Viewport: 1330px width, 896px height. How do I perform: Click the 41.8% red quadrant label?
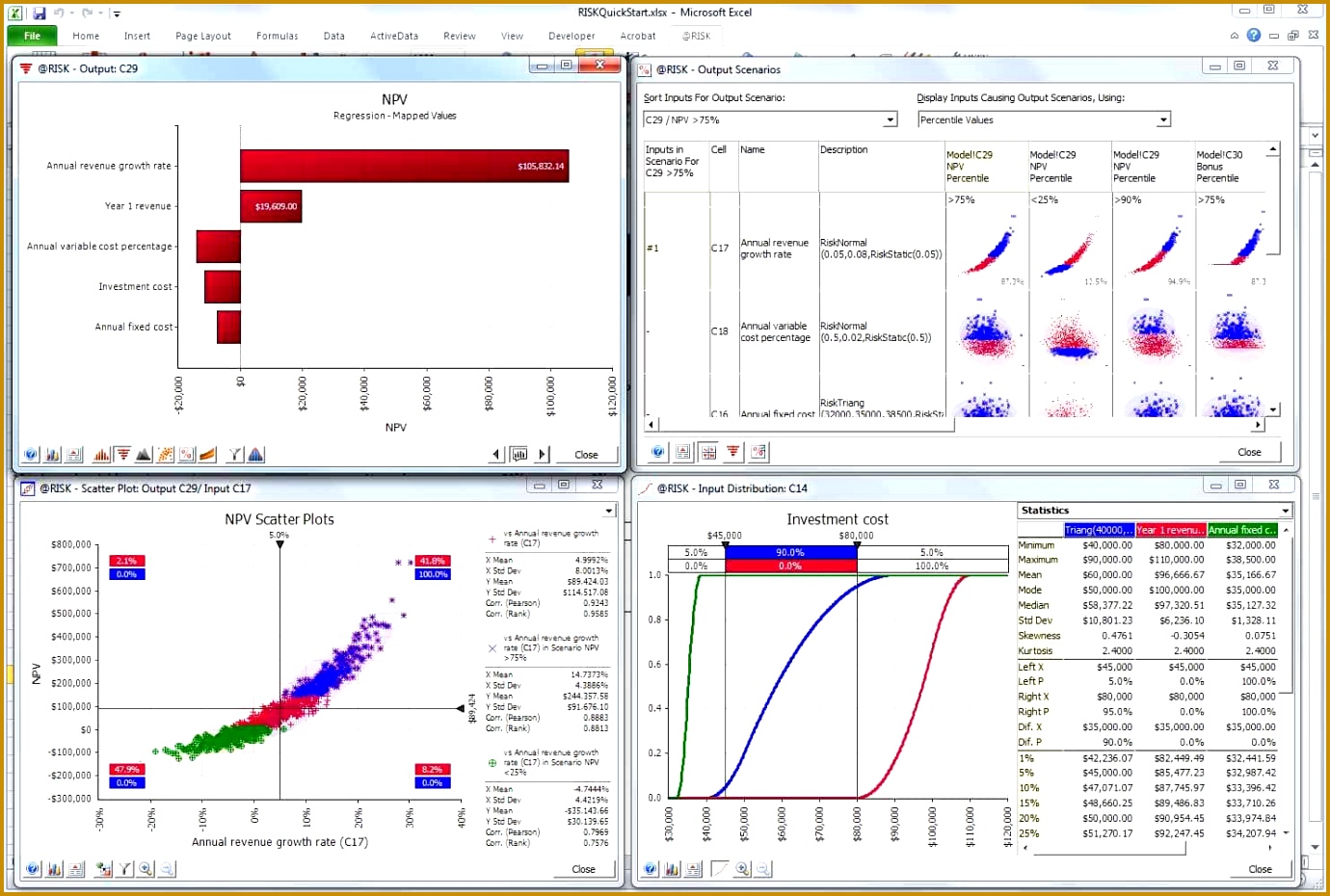433,561
